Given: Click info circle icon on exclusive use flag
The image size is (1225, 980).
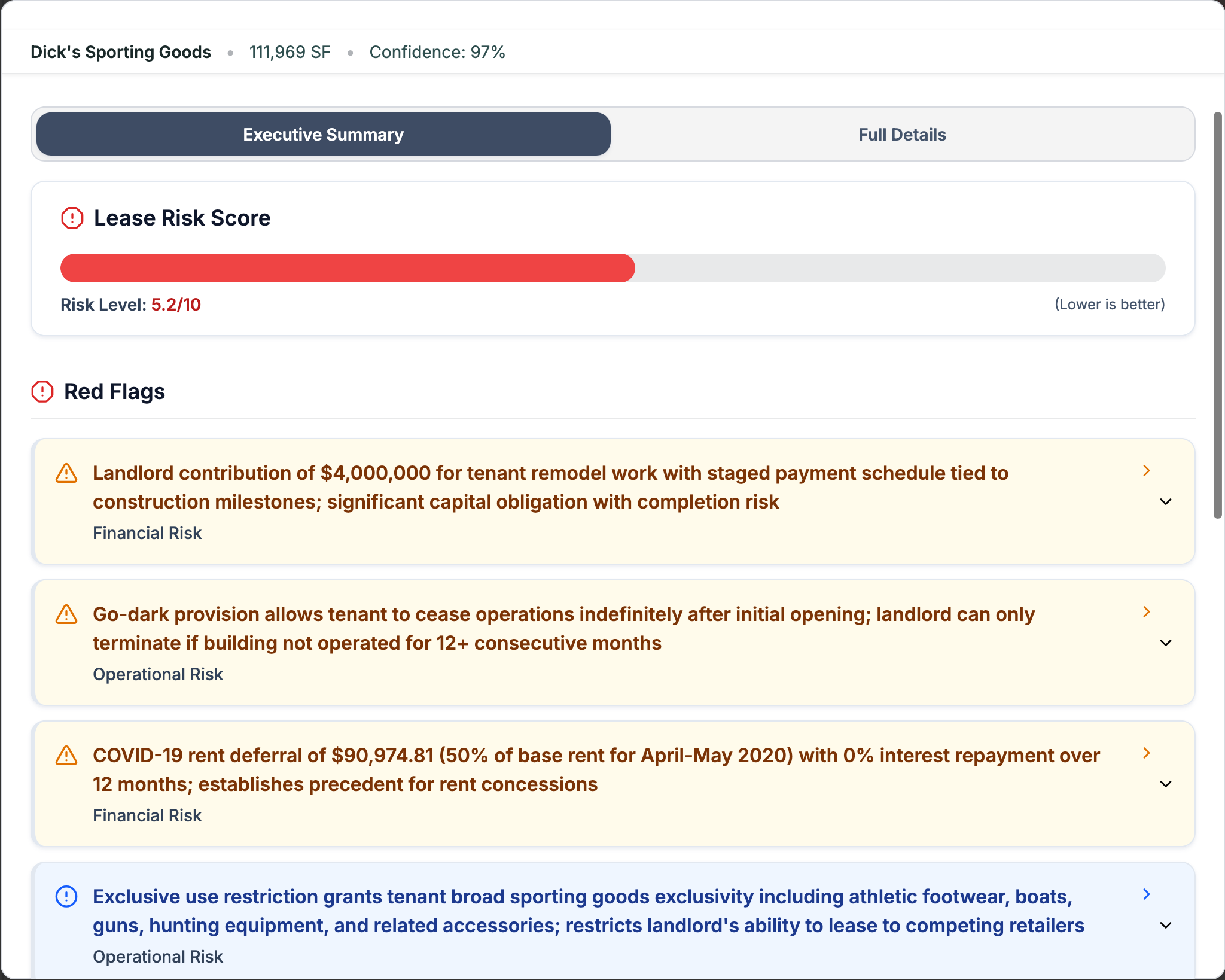Looking at the screenshot, I should pyautogui.click(x=66, y=897).
